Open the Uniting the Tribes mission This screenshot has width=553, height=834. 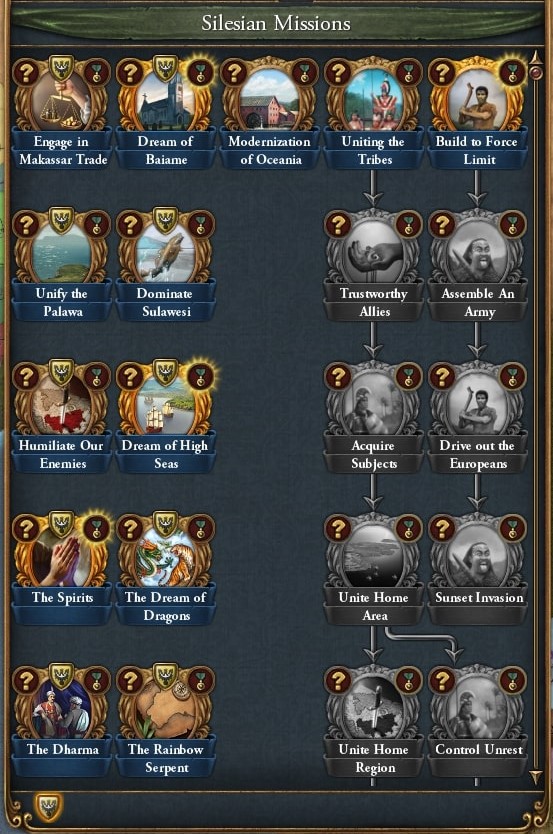click(374, 101)
